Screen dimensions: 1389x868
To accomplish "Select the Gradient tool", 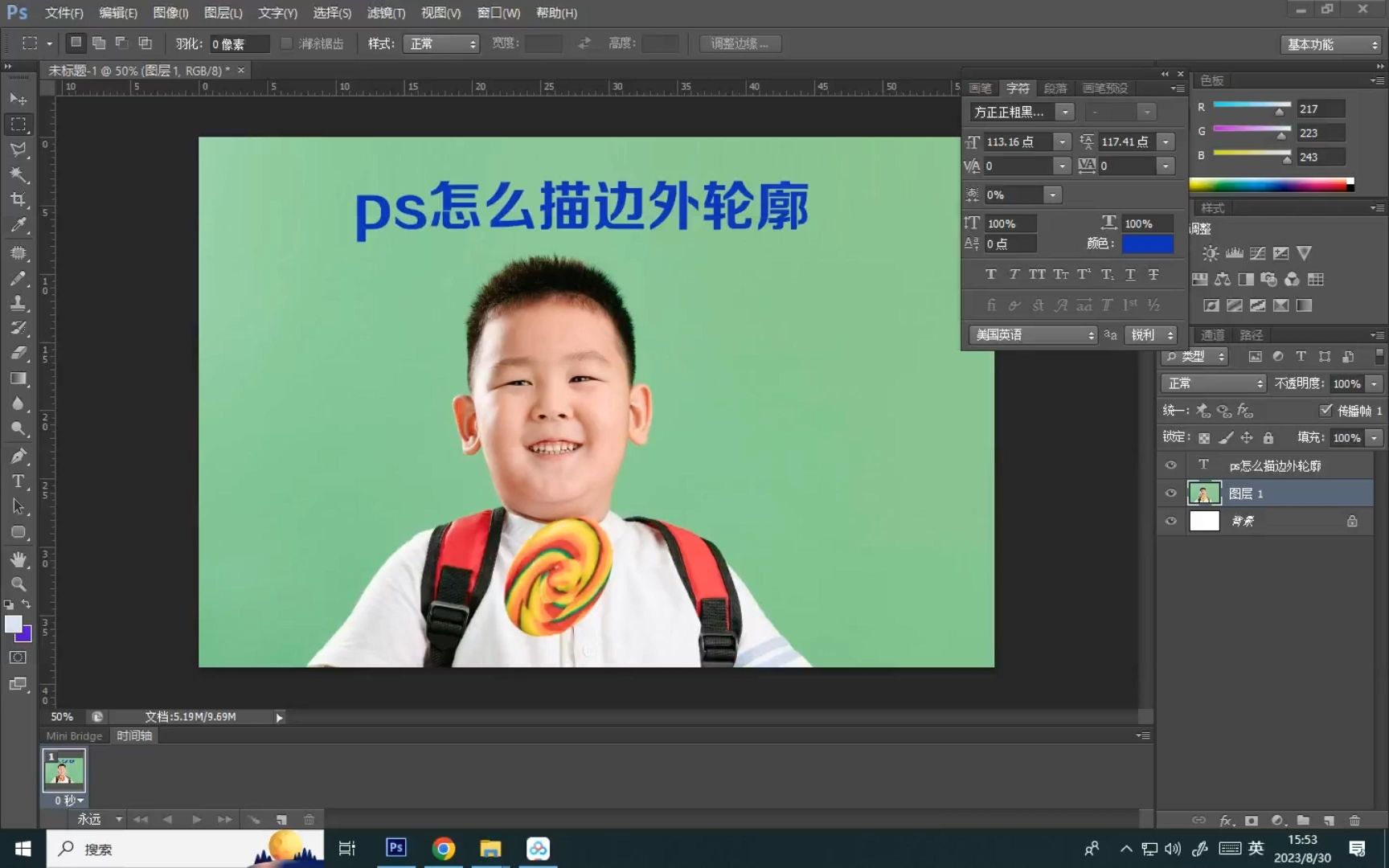I will [x=18, y=379].
